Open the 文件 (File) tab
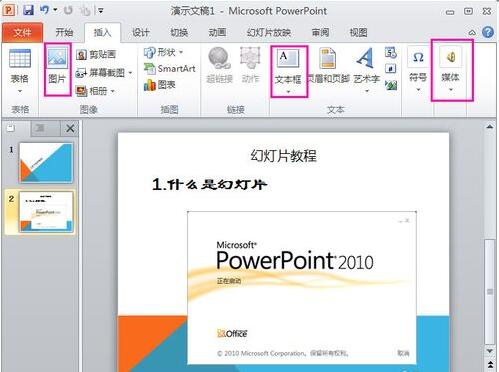499x372 pixels. pyautogui.click(x=22, y=33)
